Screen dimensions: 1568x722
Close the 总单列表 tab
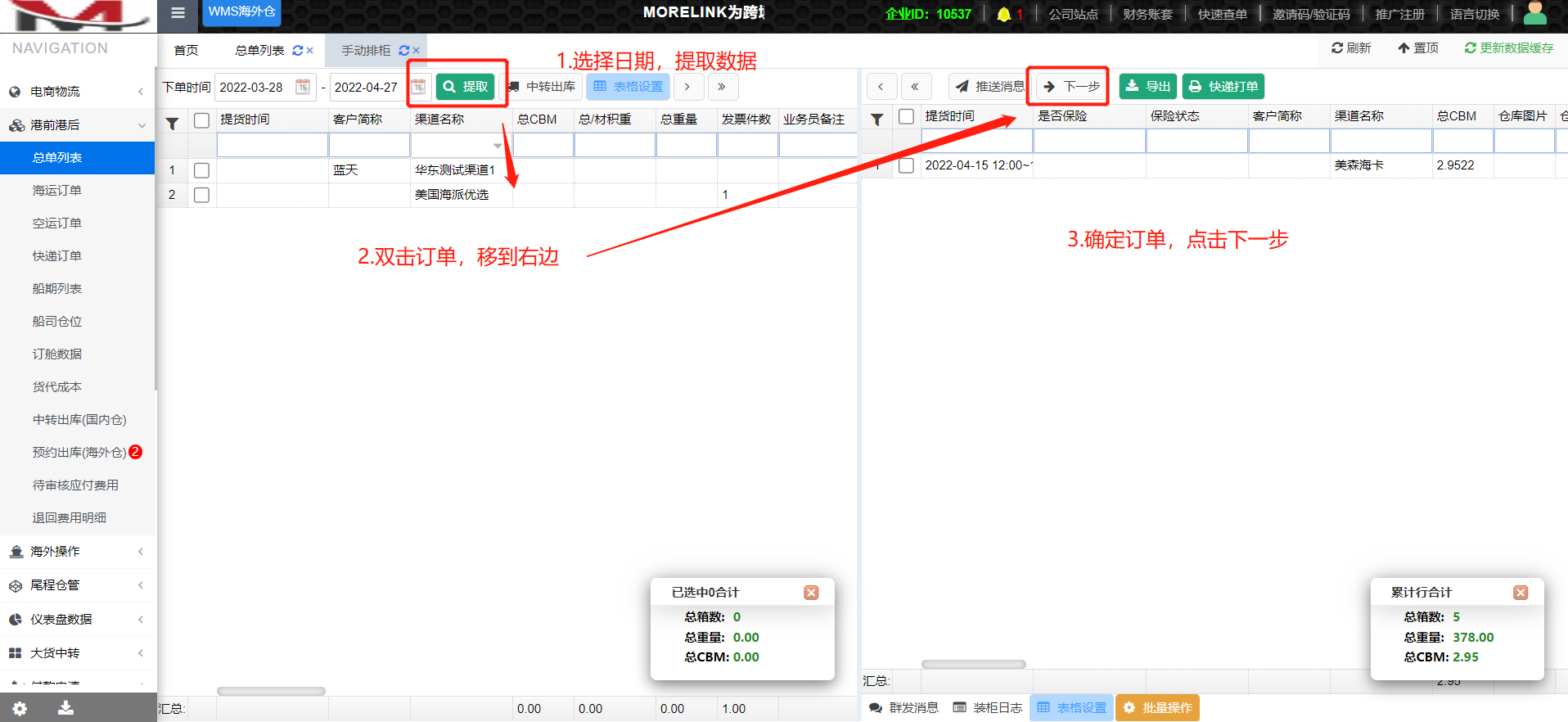click(310, 51)
